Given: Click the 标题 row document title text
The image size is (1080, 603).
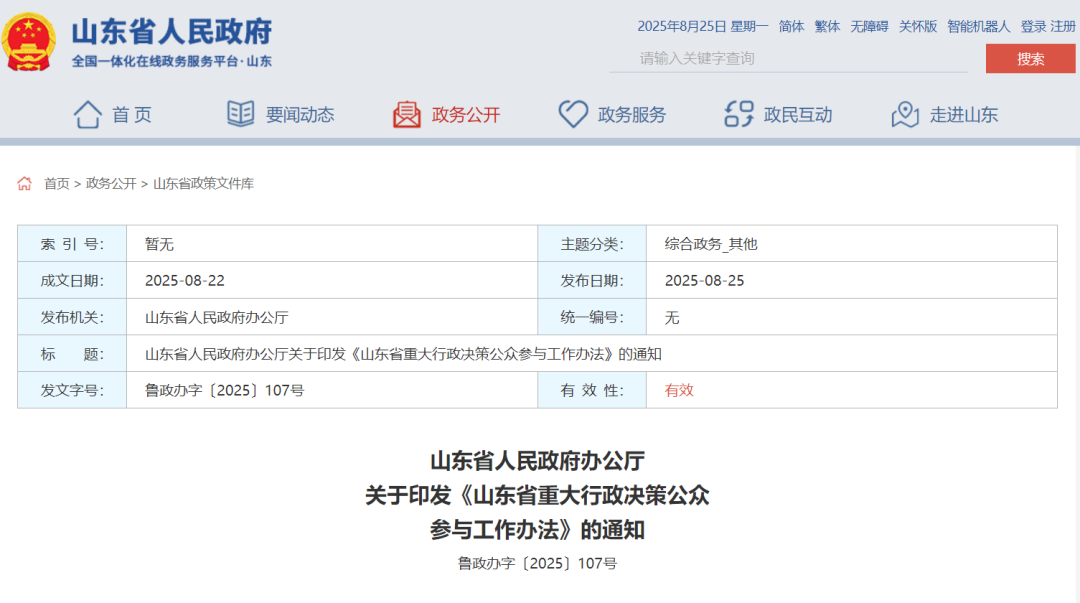Looking at the screenshot, I should 403,354.
